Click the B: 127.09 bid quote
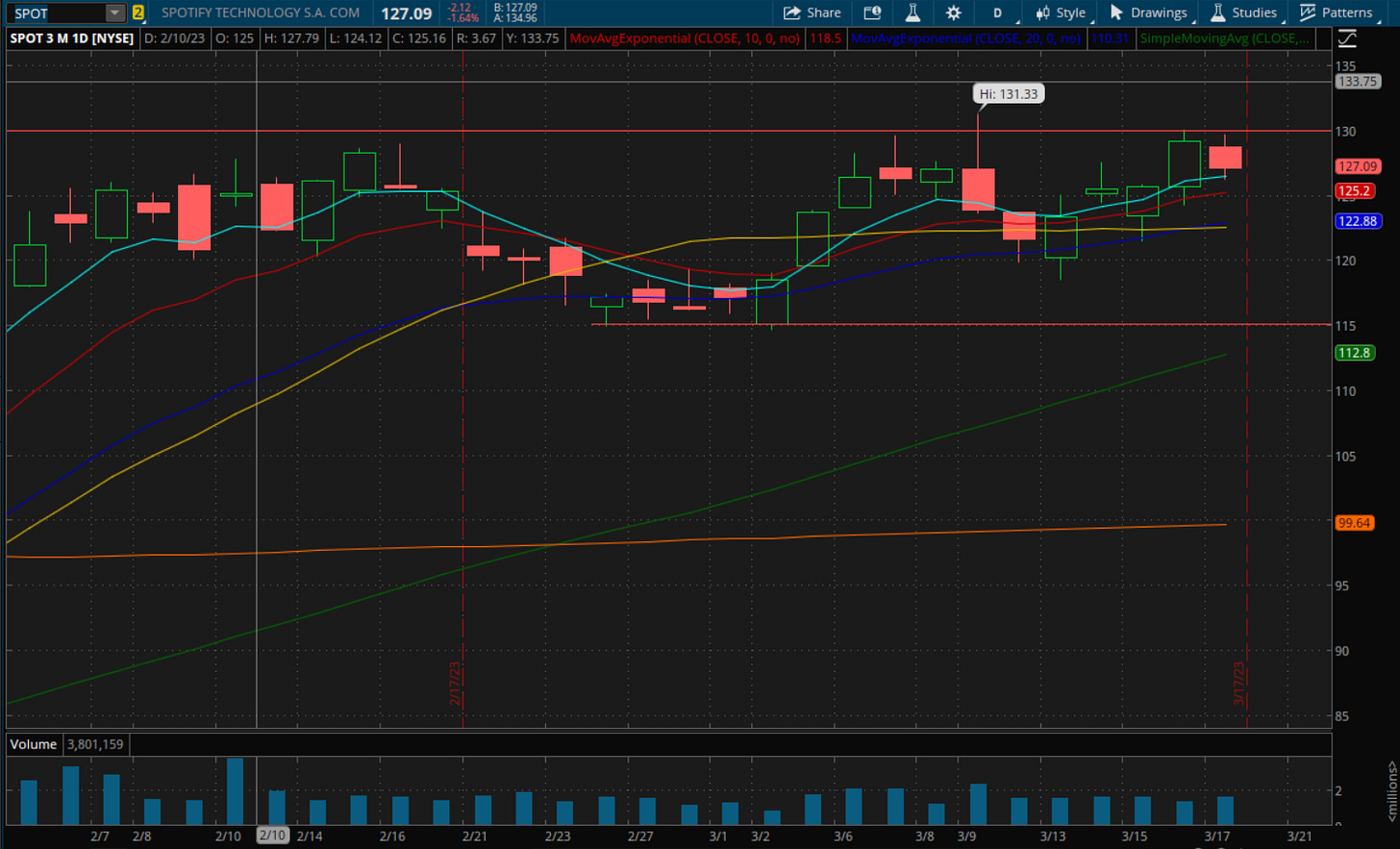 click(515, 8)
